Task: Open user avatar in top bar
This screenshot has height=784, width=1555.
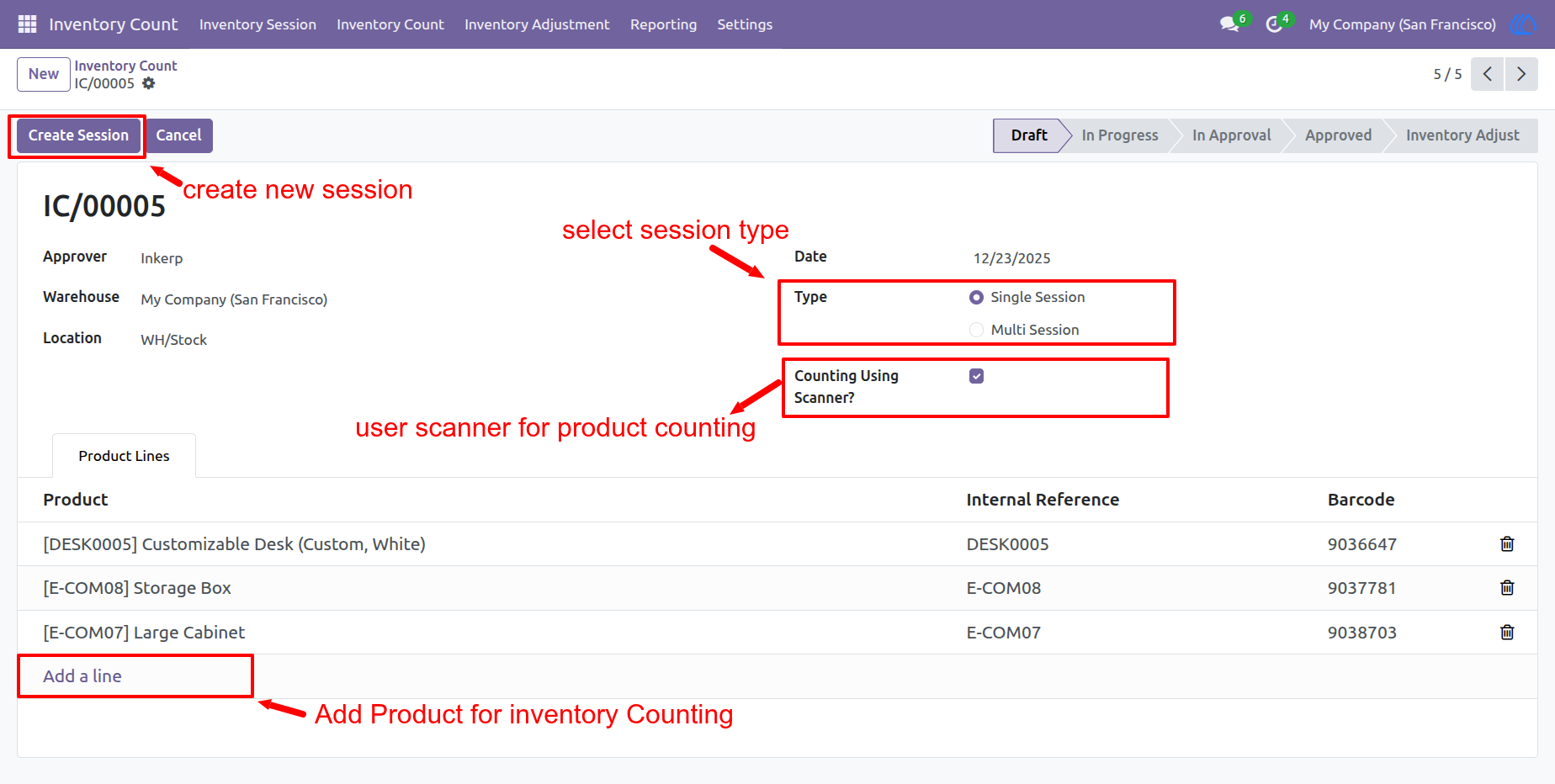Action: (1522, 24)
